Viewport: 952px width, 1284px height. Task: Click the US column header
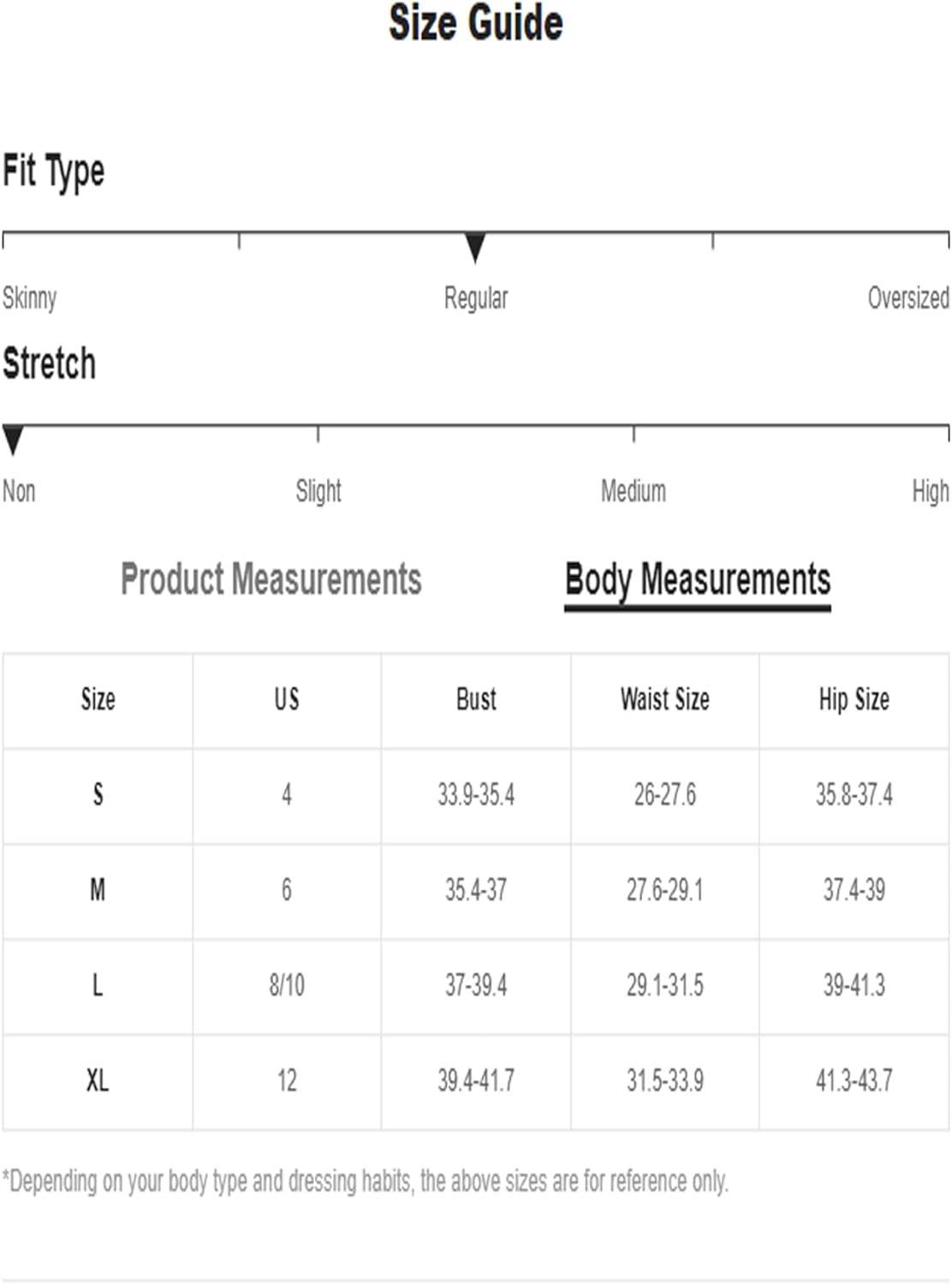(287, 700)
